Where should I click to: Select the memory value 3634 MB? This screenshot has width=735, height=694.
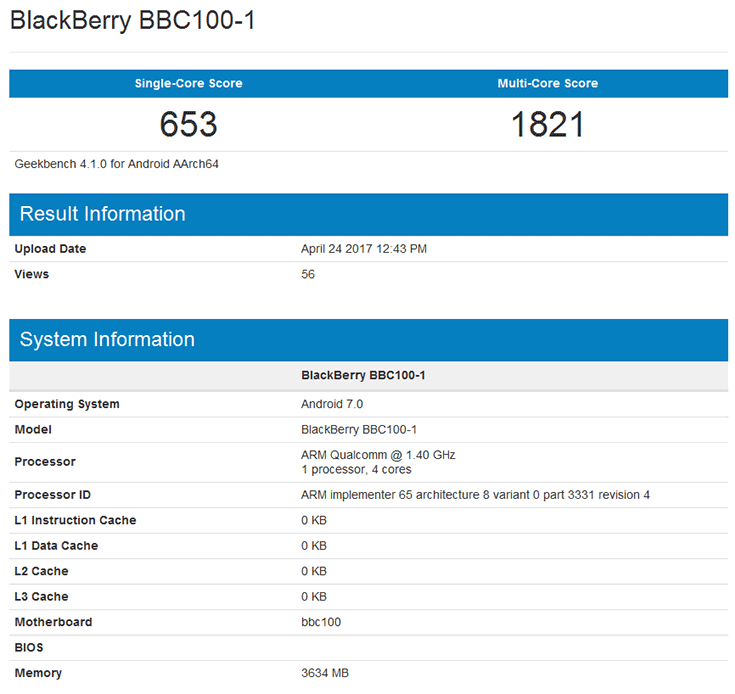(325, 673)
